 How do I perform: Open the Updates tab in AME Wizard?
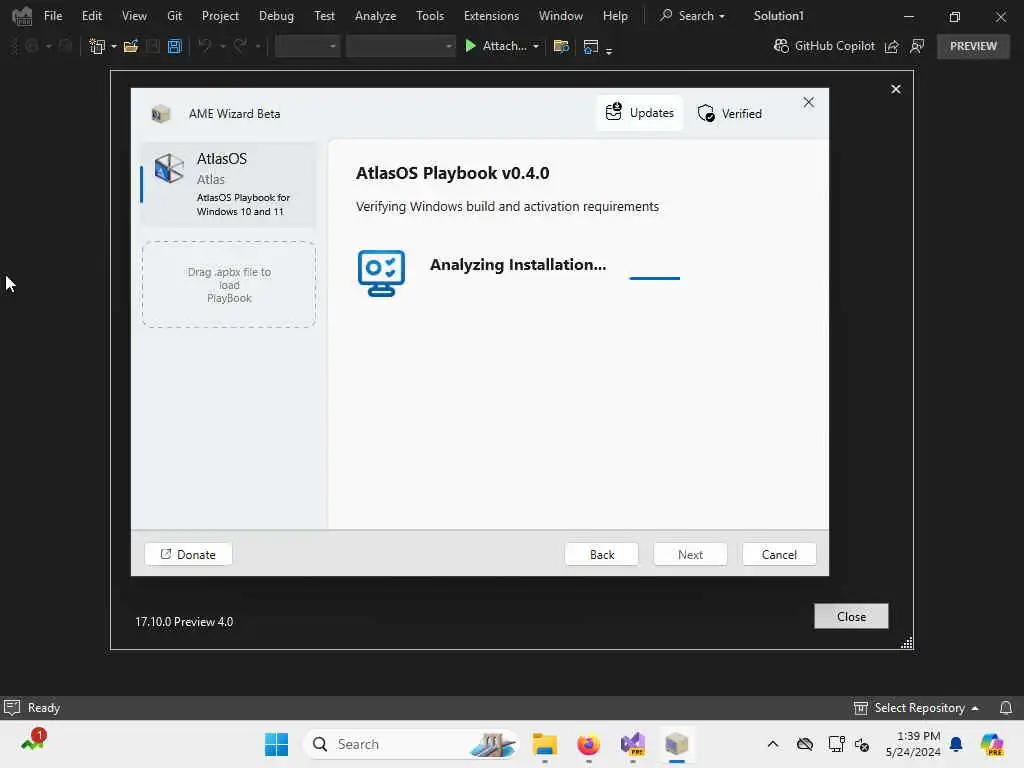coord(639,113)
